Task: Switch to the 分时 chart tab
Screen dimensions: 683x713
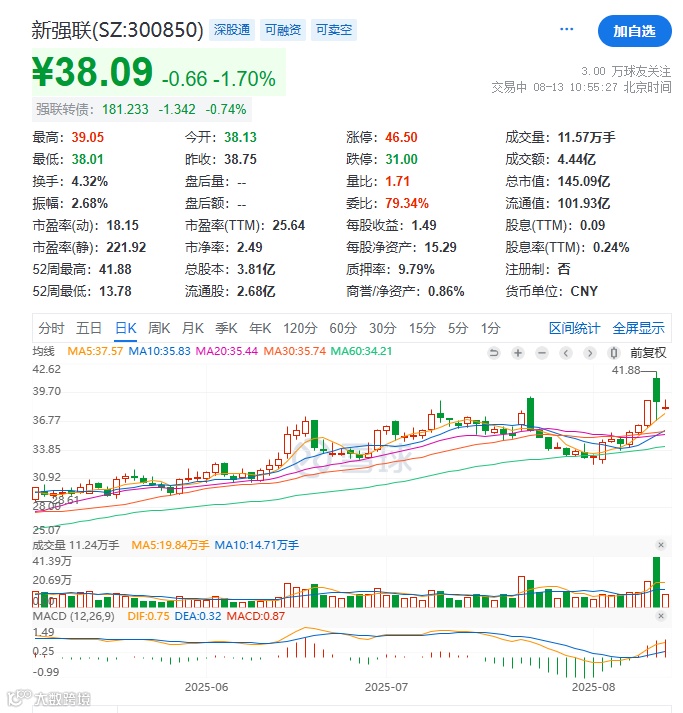Action: point(51,328)
